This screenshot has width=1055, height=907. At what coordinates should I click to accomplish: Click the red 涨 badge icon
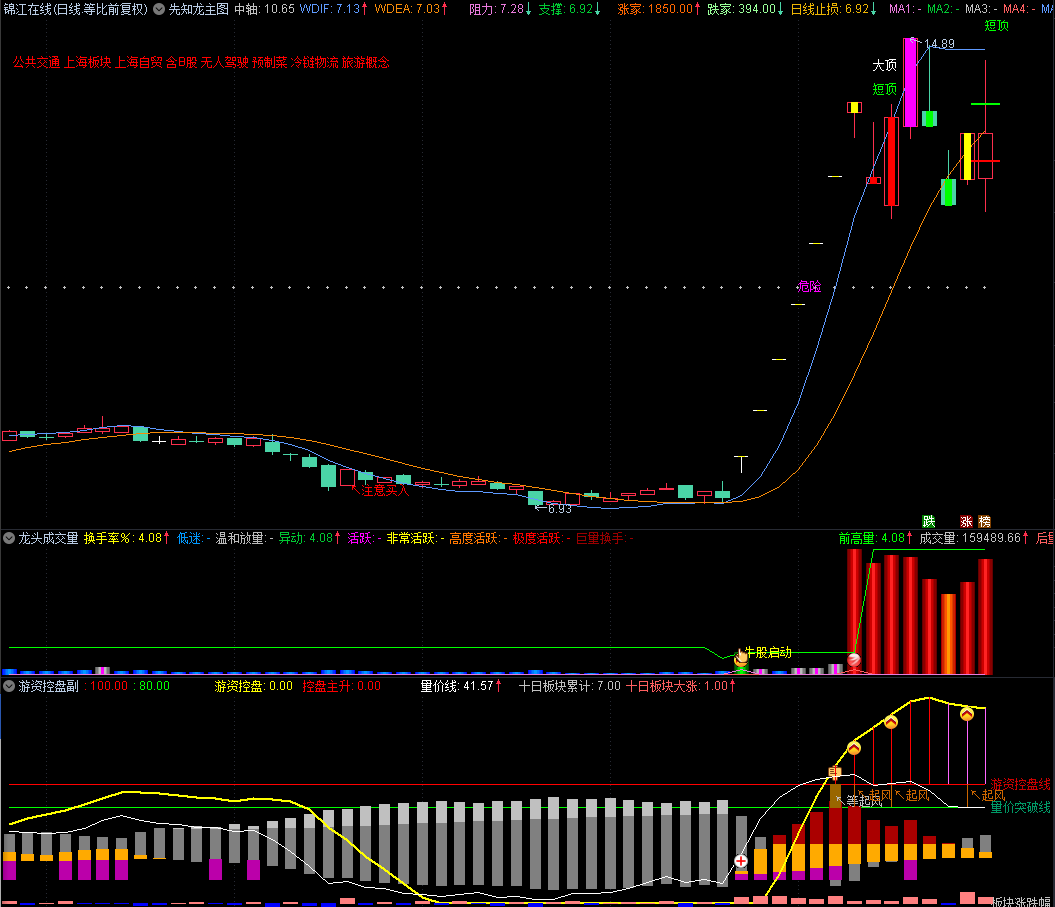click(x=967, y=521)
